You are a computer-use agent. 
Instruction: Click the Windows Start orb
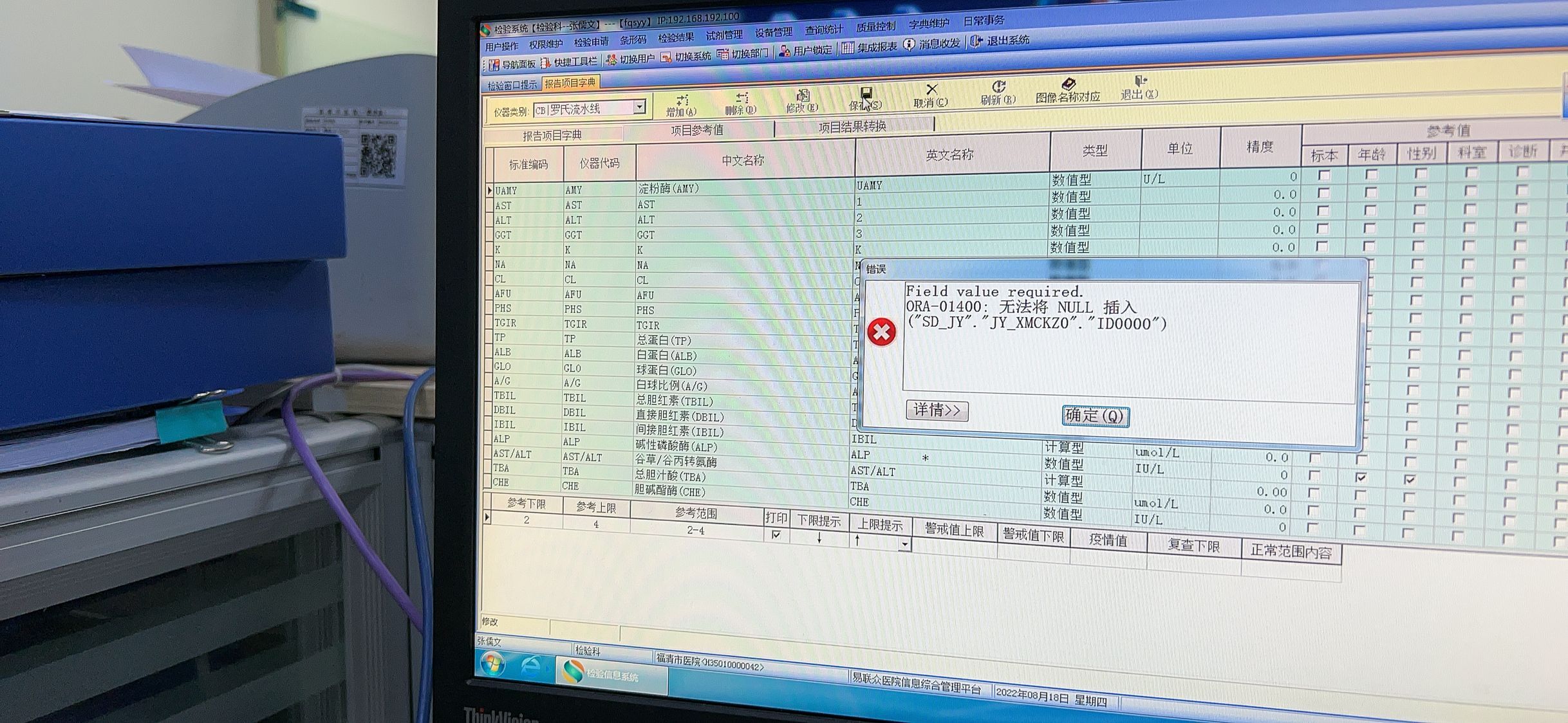tap(494, 664)
